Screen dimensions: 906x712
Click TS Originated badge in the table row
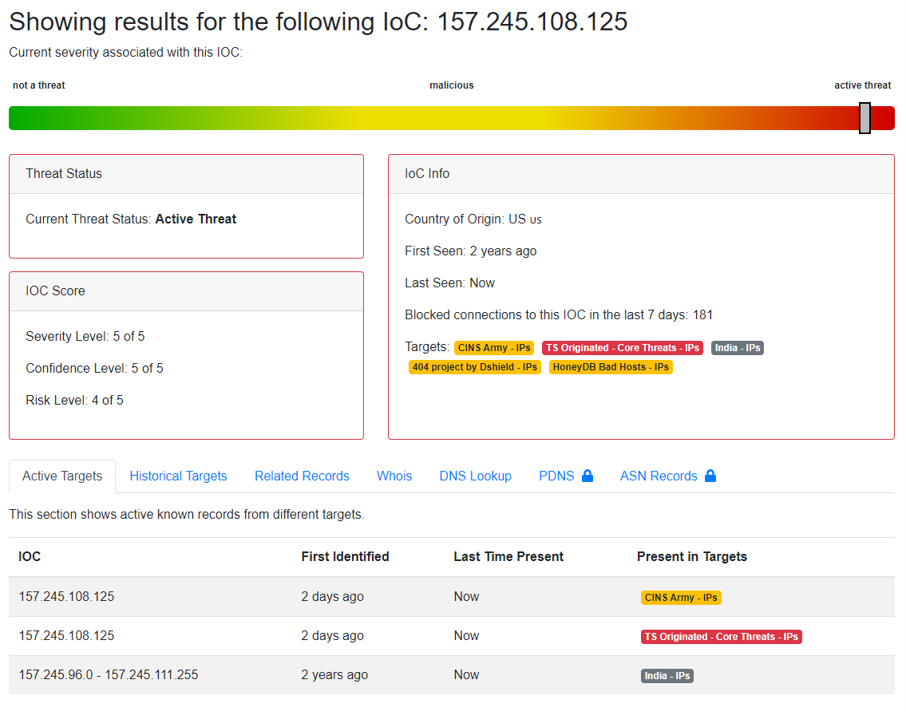click(x=721, y=637)
